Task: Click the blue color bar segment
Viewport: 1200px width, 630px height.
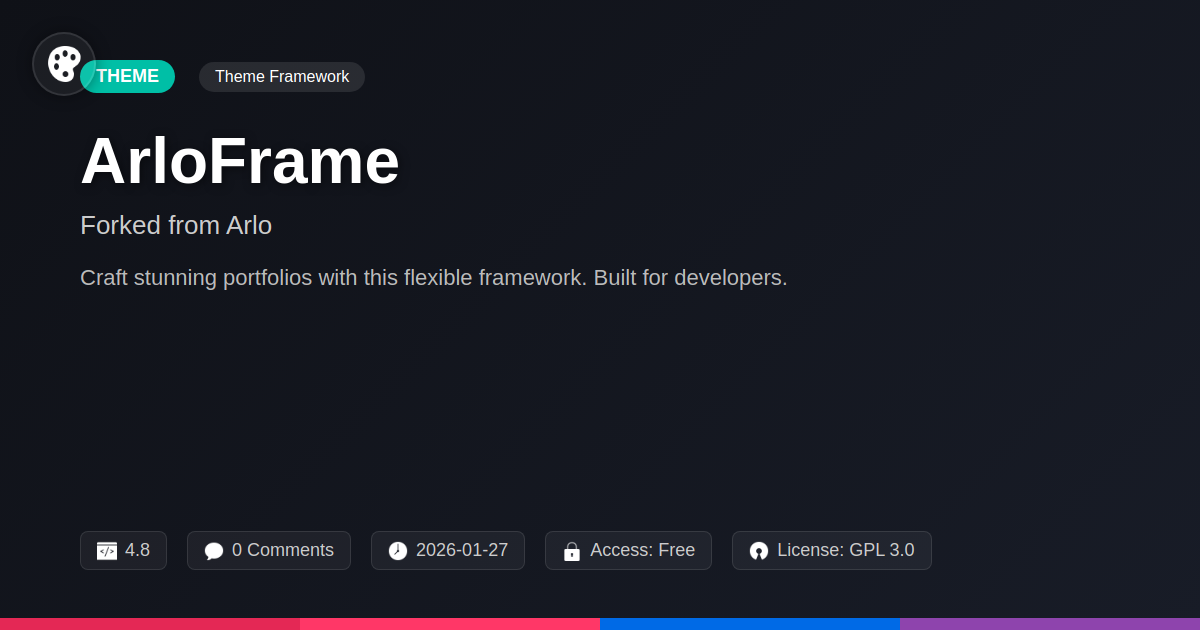Action: [x=750, y=624]
